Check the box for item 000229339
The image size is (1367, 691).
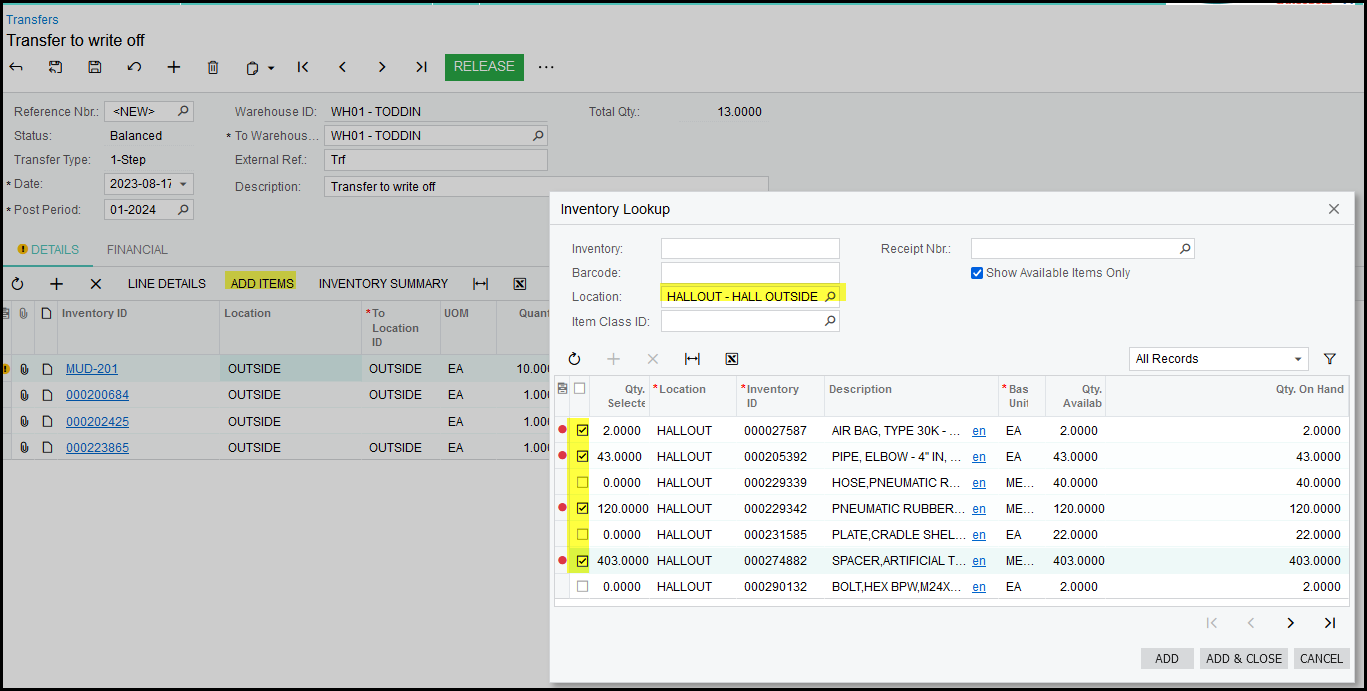(583, 483)
